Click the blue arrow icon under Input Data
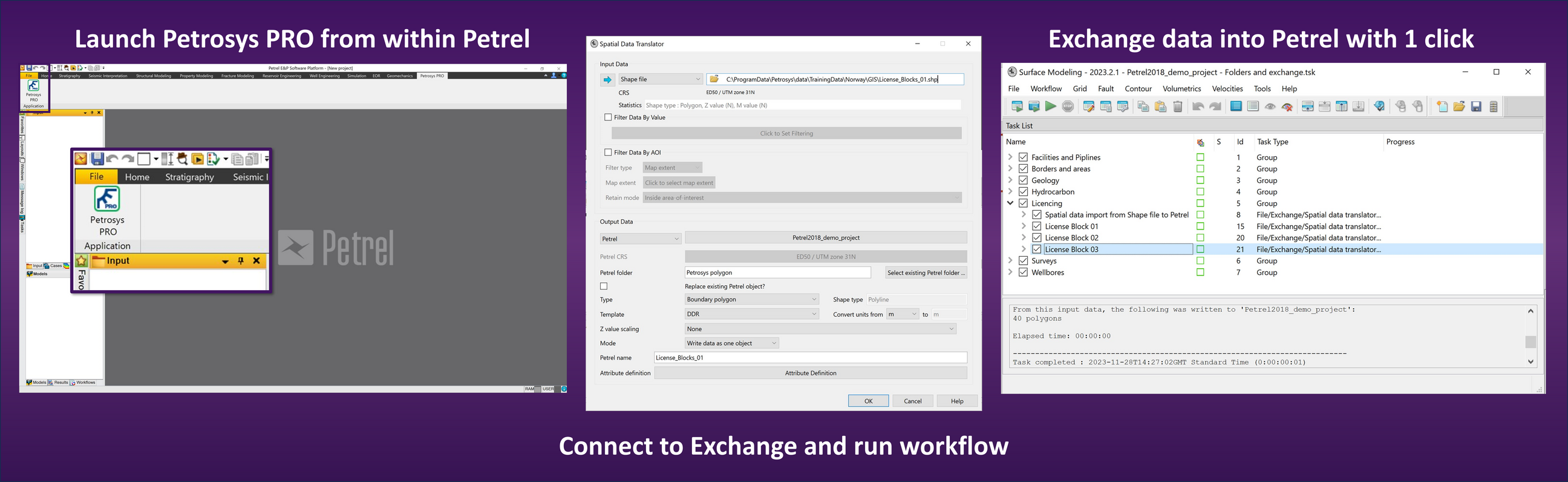Image resolution: width=1568 pixels, height=482 pixels. pyautogui.click(x=607, y=79)
